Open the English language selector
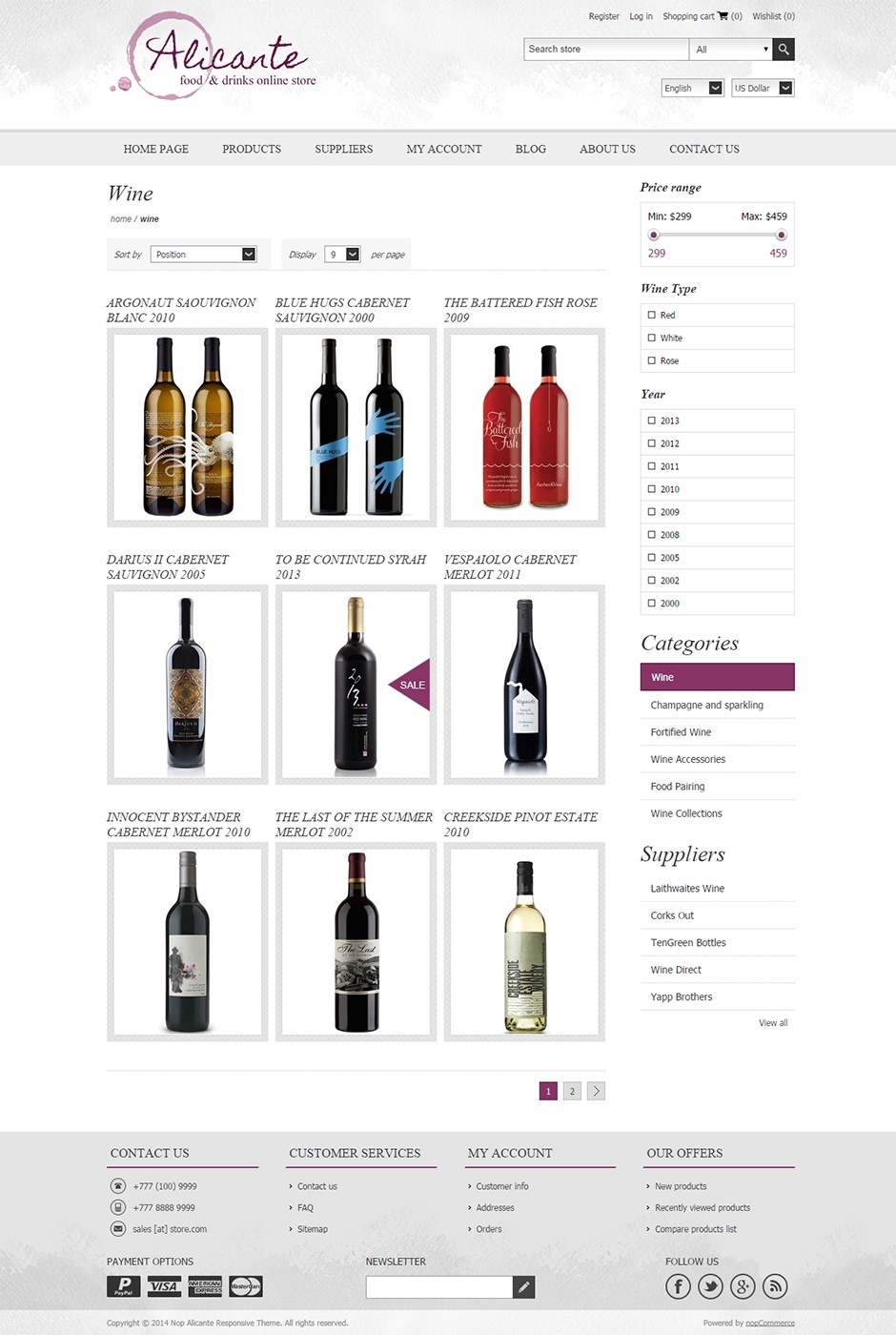 tap(693, 88)
